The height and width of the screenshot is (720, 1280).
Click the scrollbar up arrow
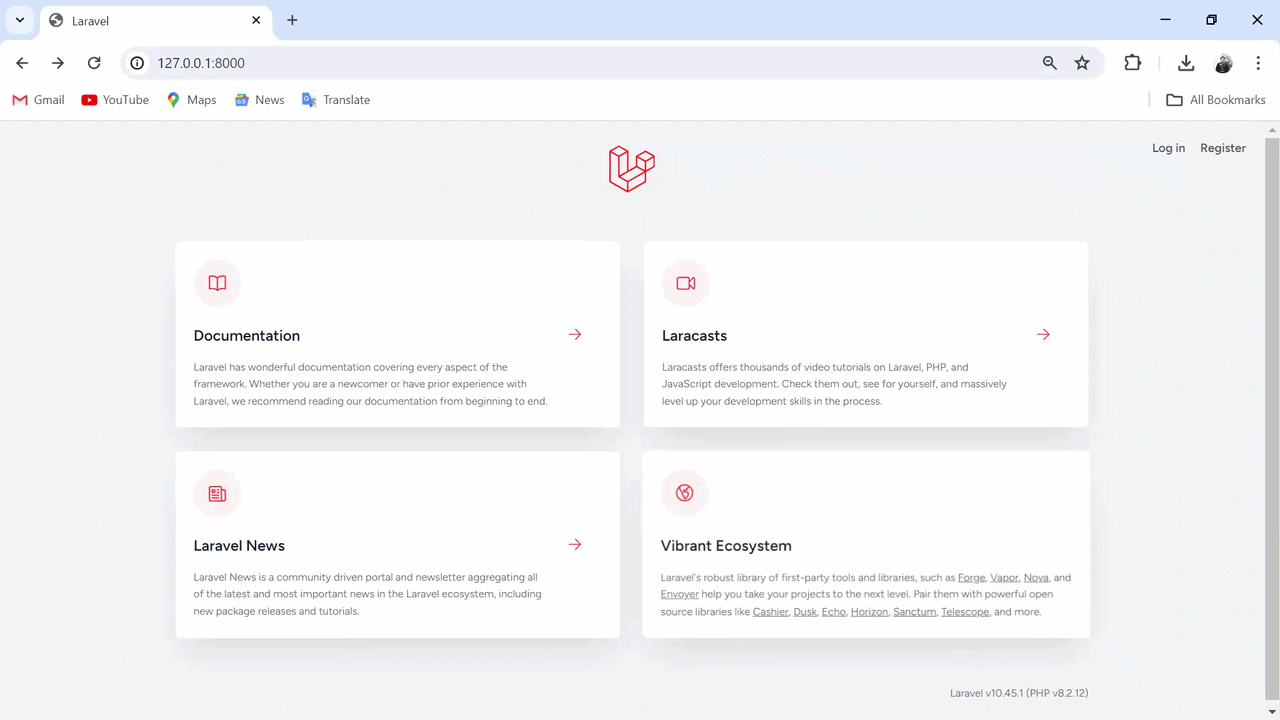pos(1272,129)
